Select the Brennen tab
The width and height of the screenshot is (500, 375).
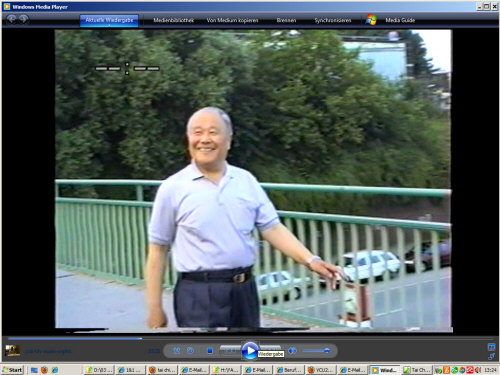click(286, 20)
